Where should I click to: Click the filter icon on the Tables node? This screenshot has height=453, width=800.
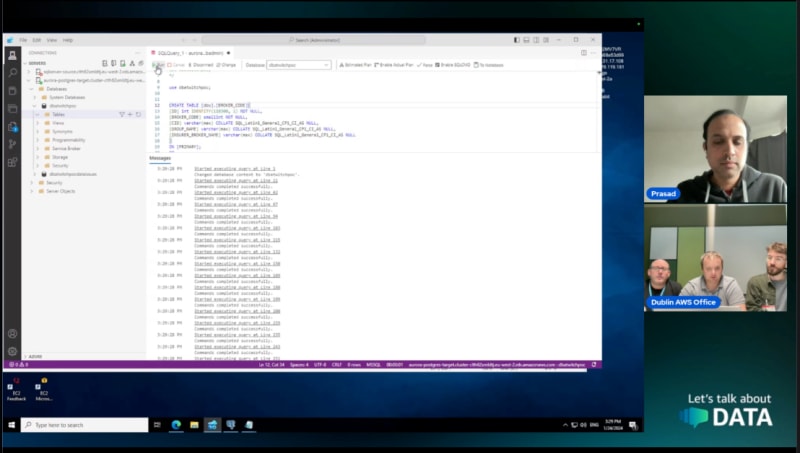(122, 114)
